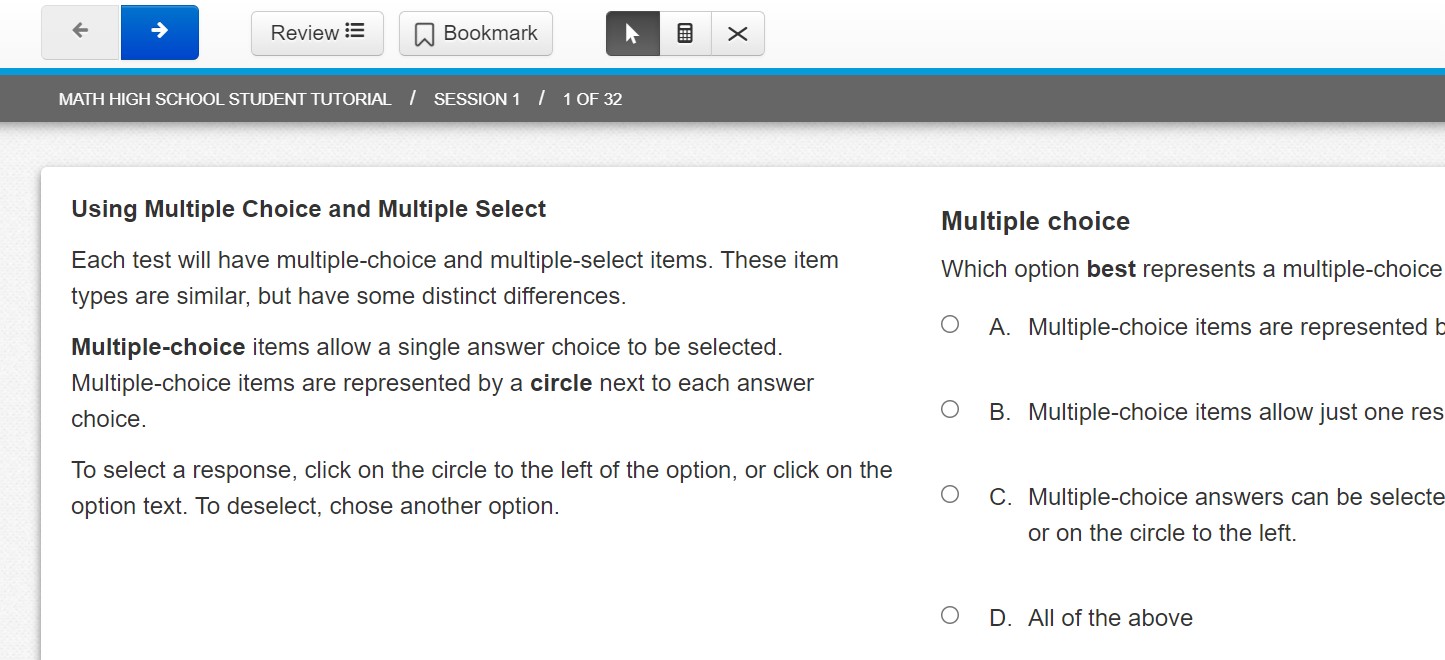Click the 1 of 32 progress indicator
The height and width of the screenshot is (660, 1445).
[x=592, y=99]
